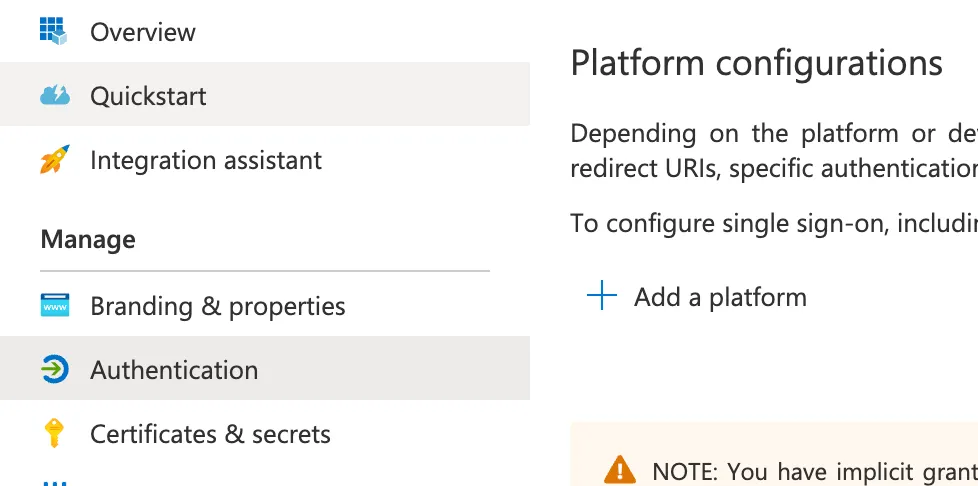Screen dimensions: 978x486
Task: Select the Authentication text label
Action: 174,370
